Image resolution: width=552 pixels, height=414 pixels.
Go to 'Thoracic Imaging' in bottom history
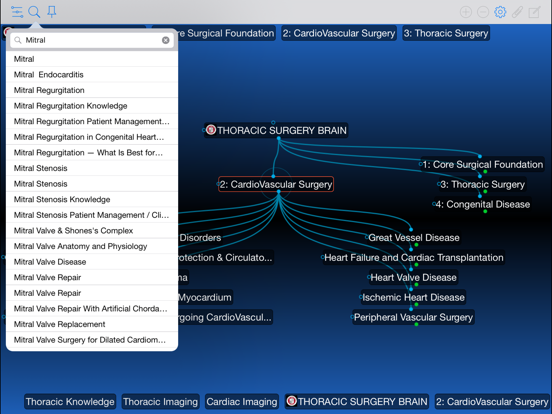pyautogui.click(x=161, y=402)
